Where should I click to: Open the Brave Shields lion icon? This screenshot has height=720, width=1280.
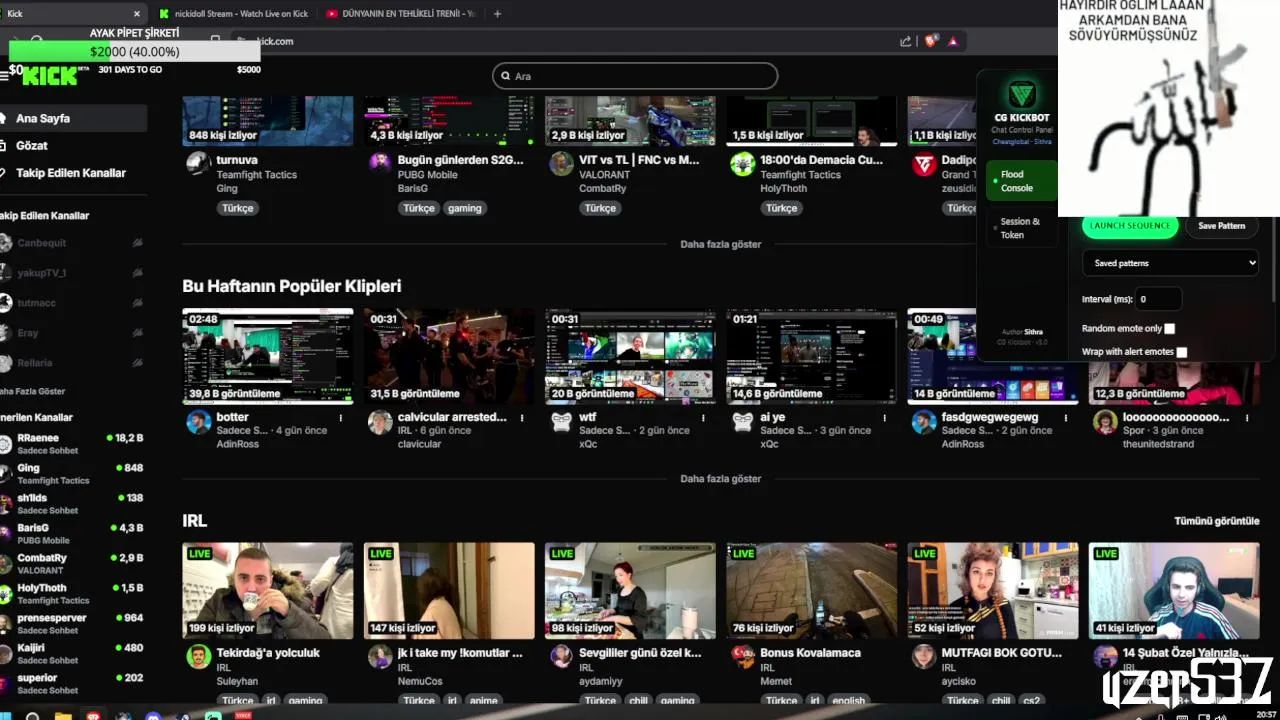(931, 41)
